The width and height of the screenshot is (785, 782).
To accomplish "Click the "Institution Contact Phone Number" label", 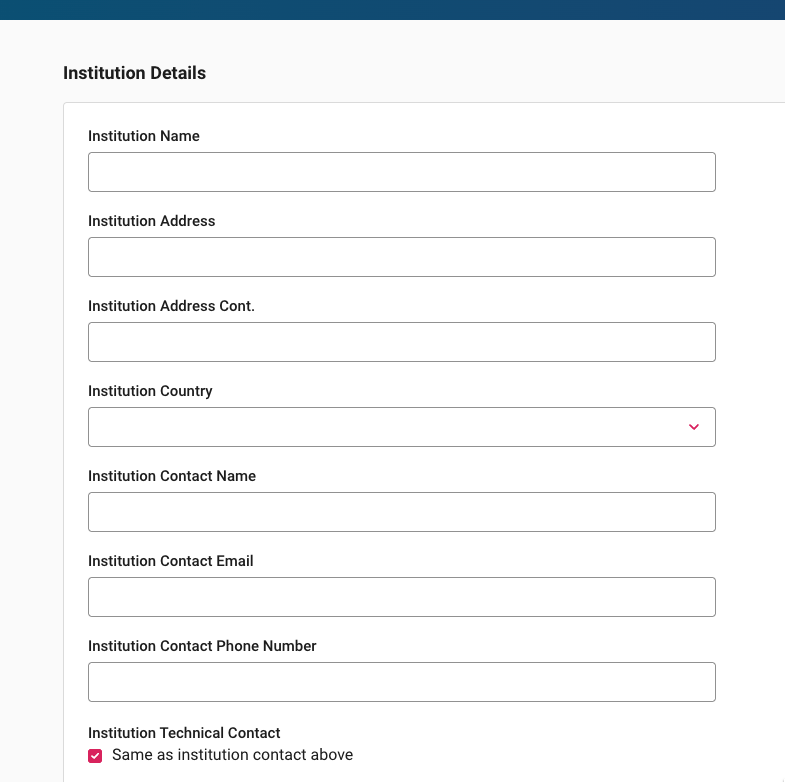I will tap(202, 646).
